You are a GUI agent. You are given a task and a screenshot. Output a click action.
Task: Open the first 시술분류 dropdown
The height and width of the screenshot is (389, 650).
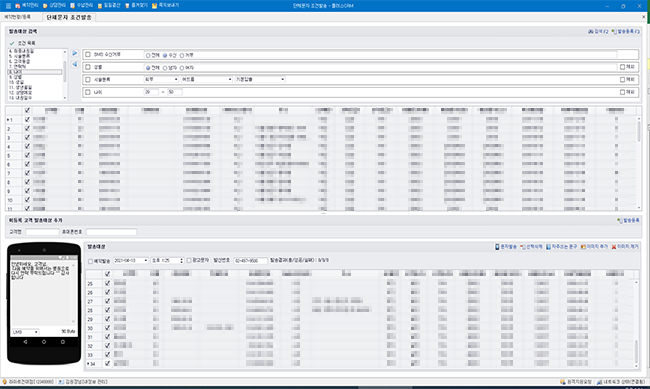point(161,79)
